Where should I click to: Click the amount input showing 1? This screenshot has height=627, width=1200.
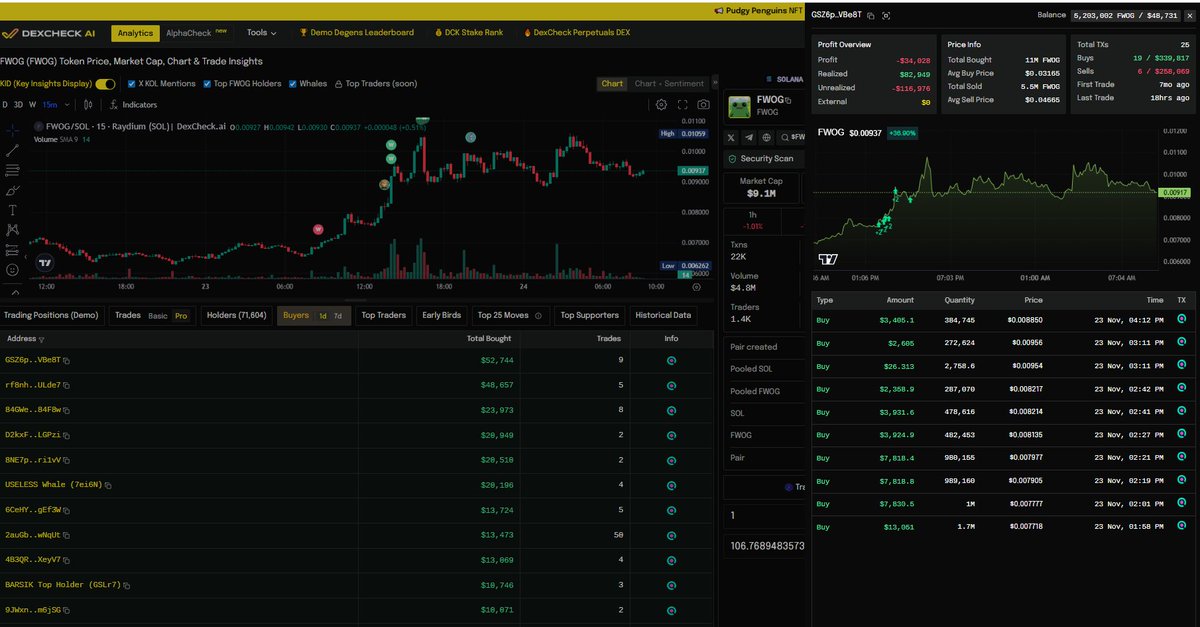pos(765,514)
